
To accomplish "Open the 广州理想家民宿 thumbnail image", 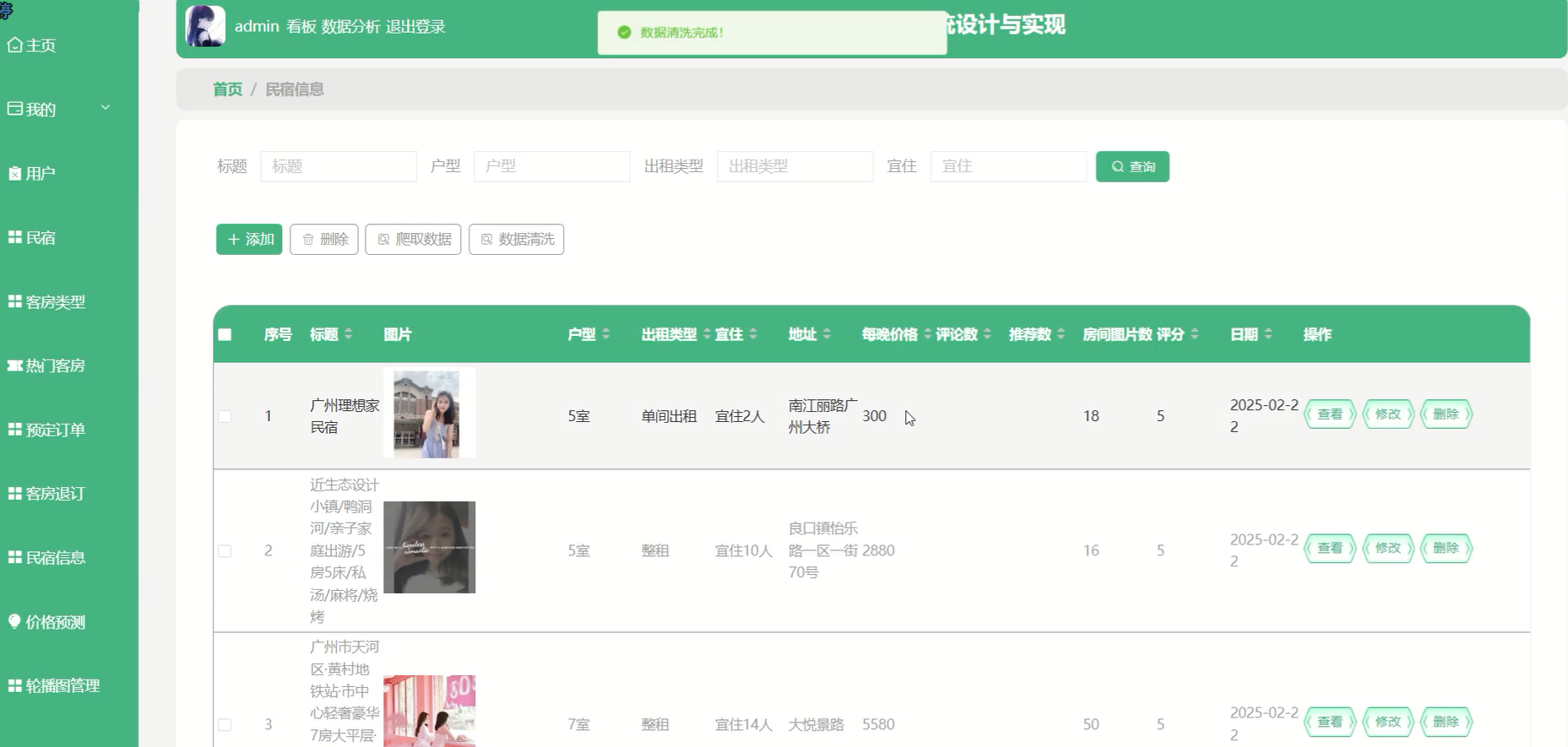I will click(x=429, y=413).
